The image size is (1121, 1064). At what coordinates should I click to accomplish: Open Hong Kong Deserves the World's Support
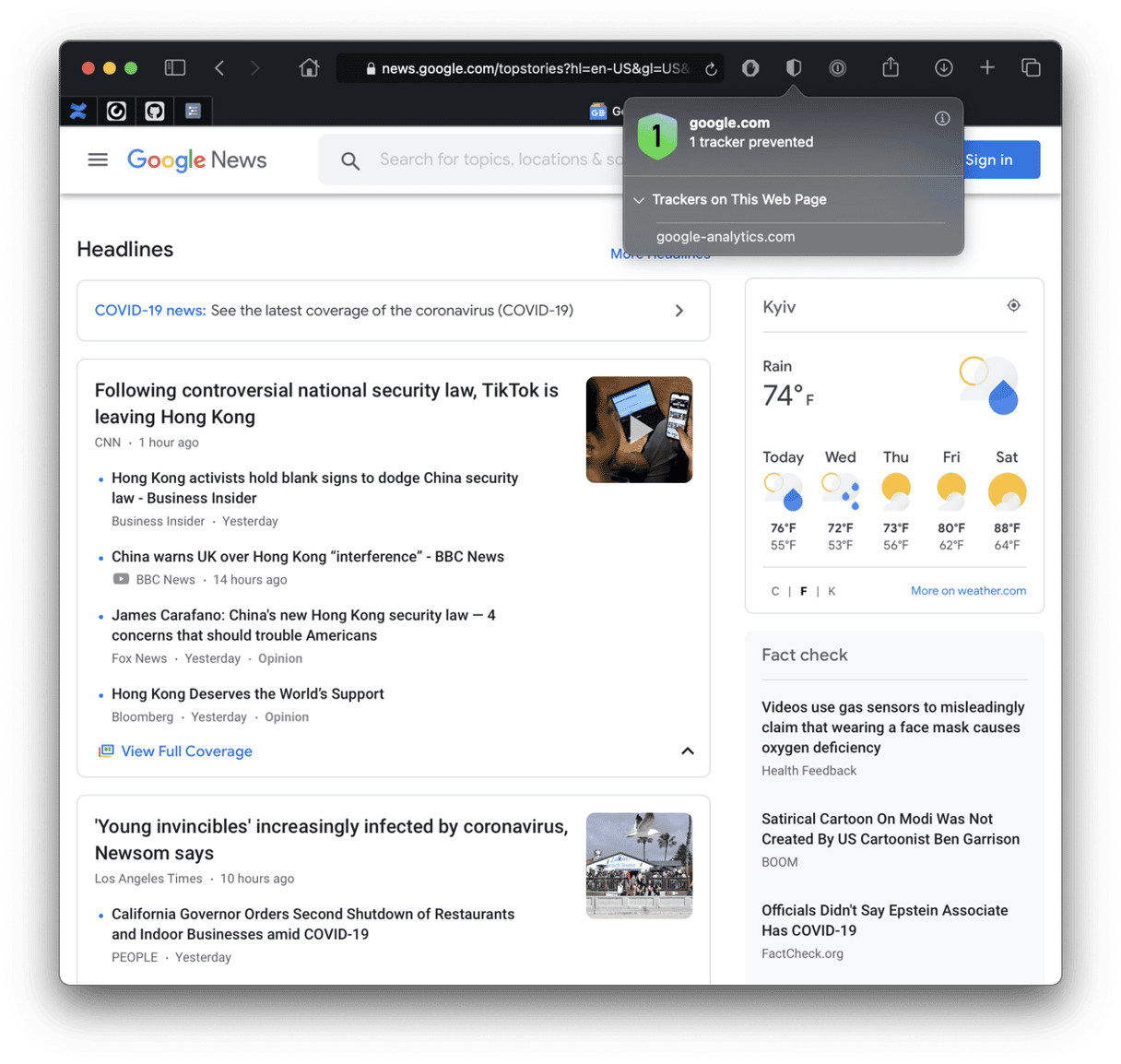click(x=248, y=694)
